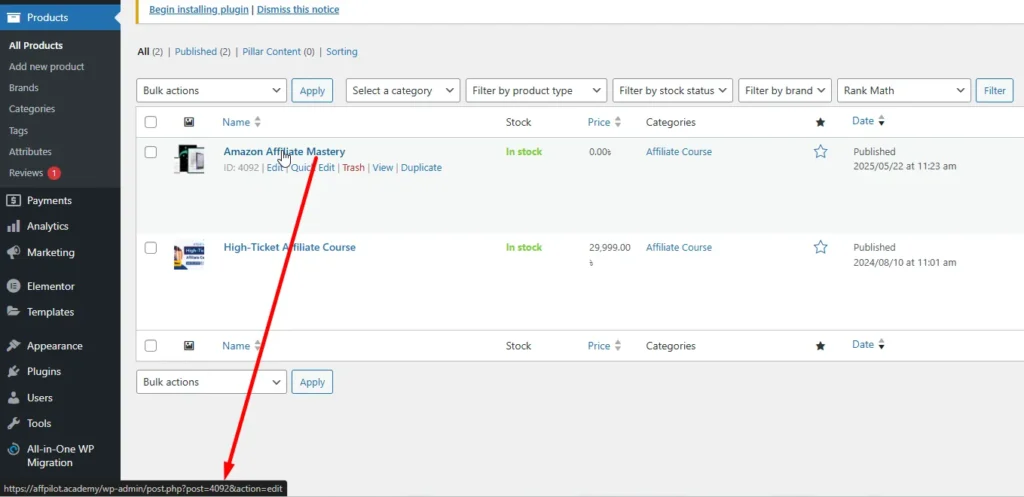Click the Analytics bar chart icon
This screenshot has height=497, width=1024.
(13, 226)
